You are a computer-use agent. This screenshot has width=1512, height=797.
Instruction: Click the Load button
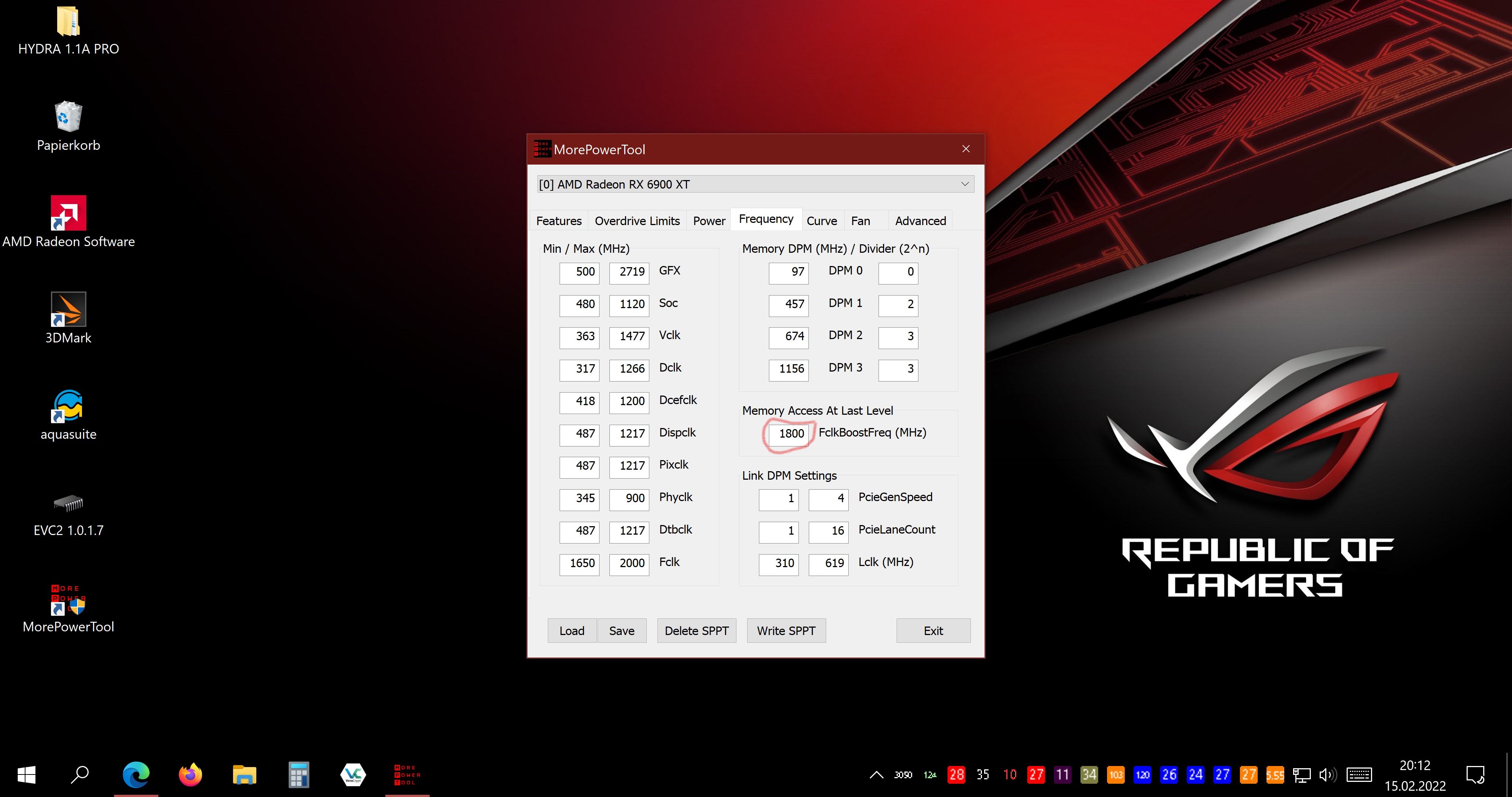click(x=572, y=630)
